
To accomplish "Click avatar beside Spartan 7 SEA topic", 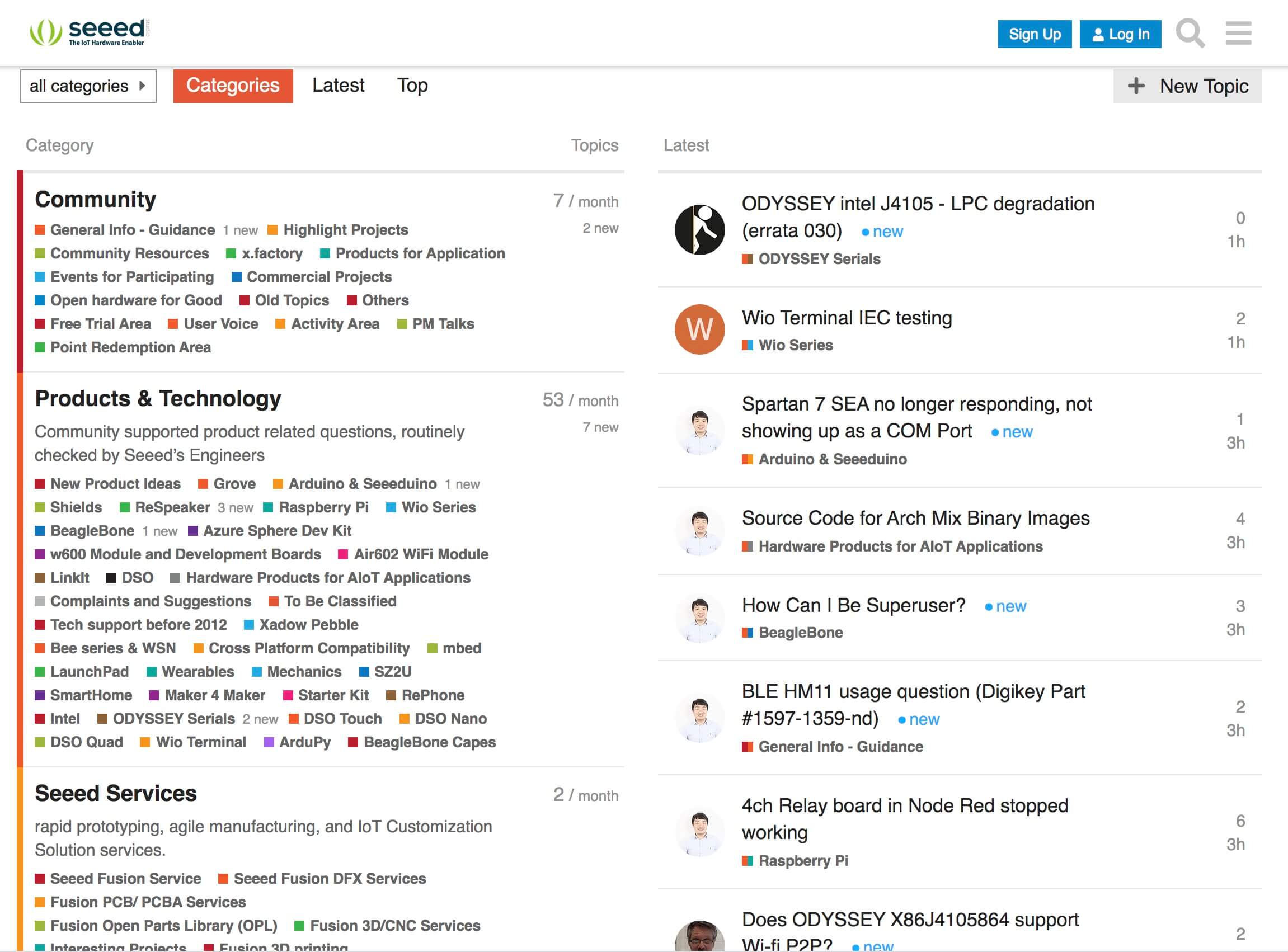I will pyautogui.click(x=699, y=430).
